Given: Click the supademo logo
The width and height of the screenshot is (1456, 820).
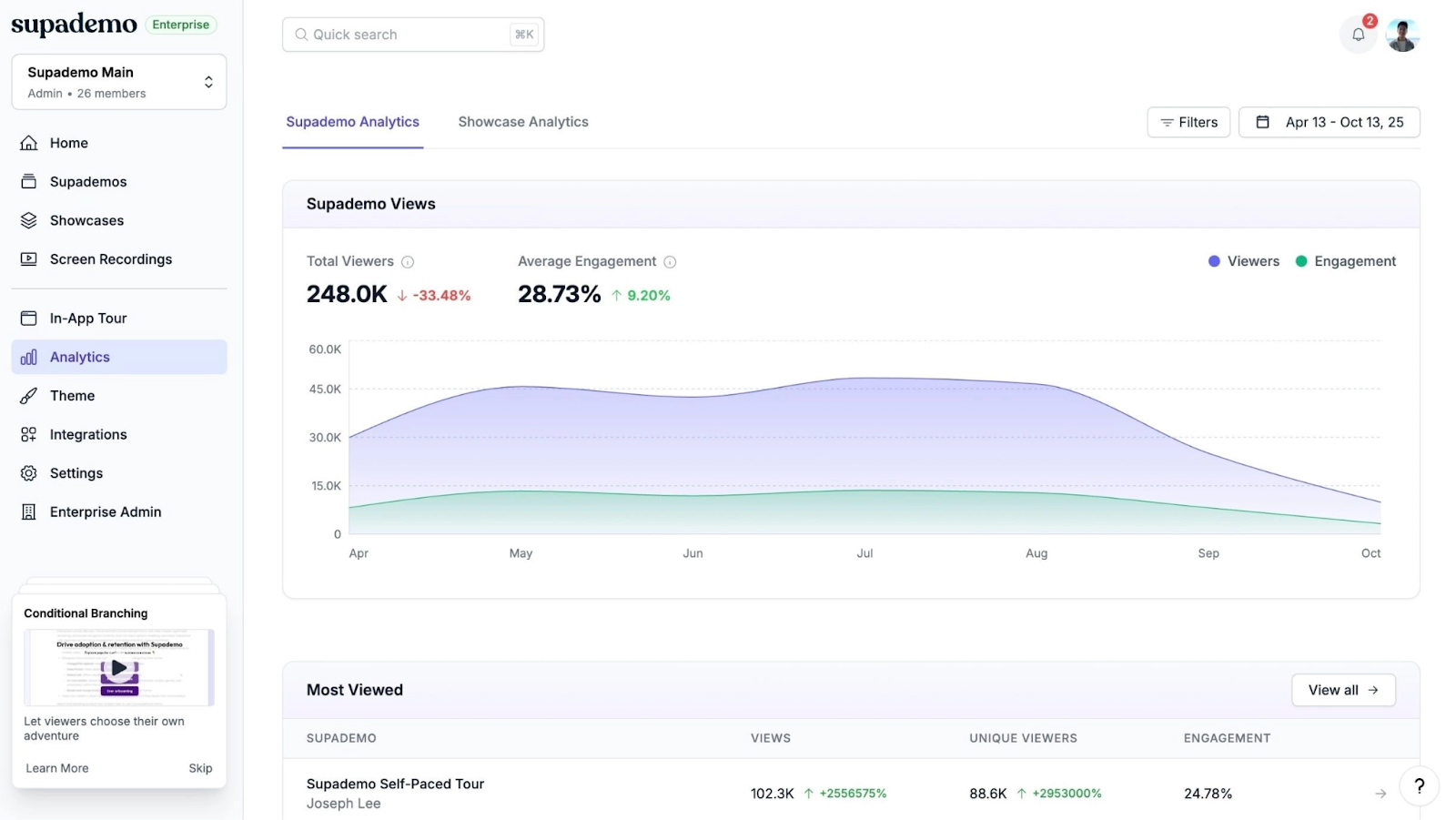Looking at the screenshot, I should (74, 25).
